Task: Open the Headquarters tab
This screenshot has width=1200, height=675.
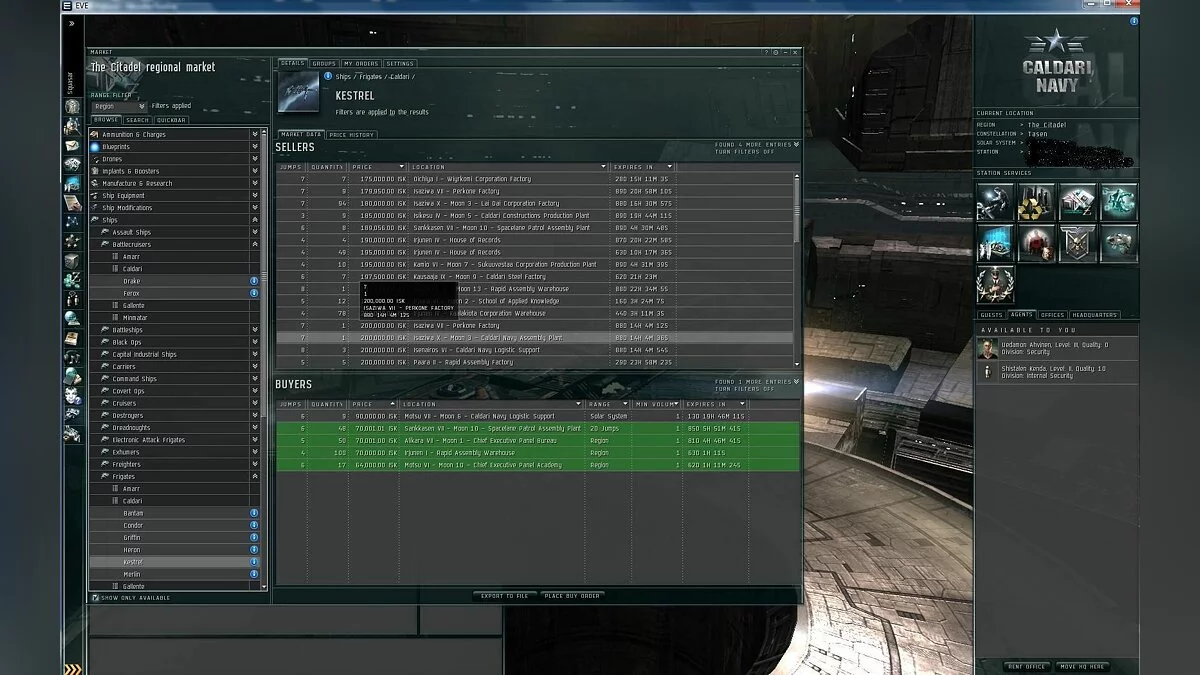Action: click(x=1094, y=315)
